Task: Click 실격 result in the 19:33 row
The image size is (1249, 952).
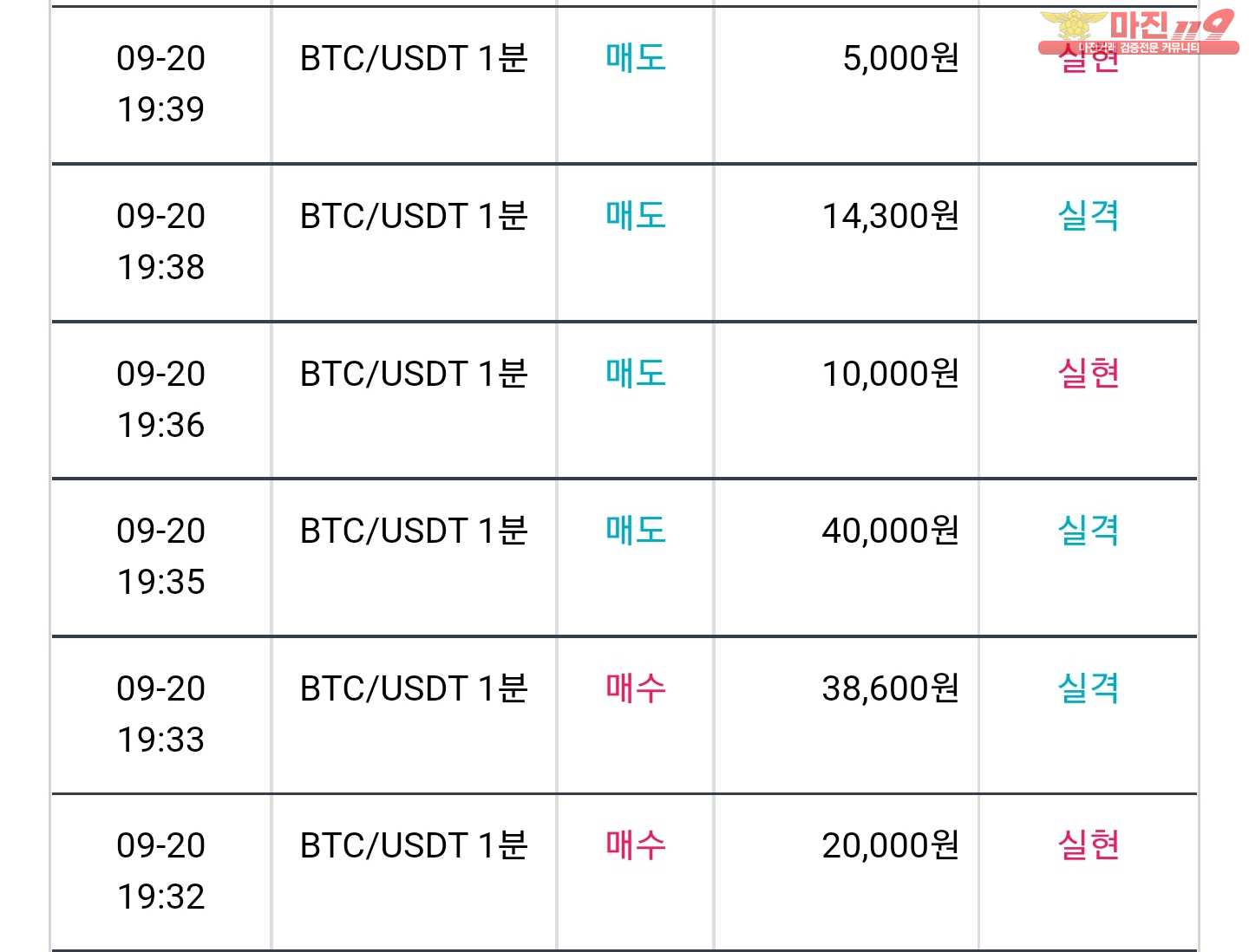Action: coord(1089,688)
